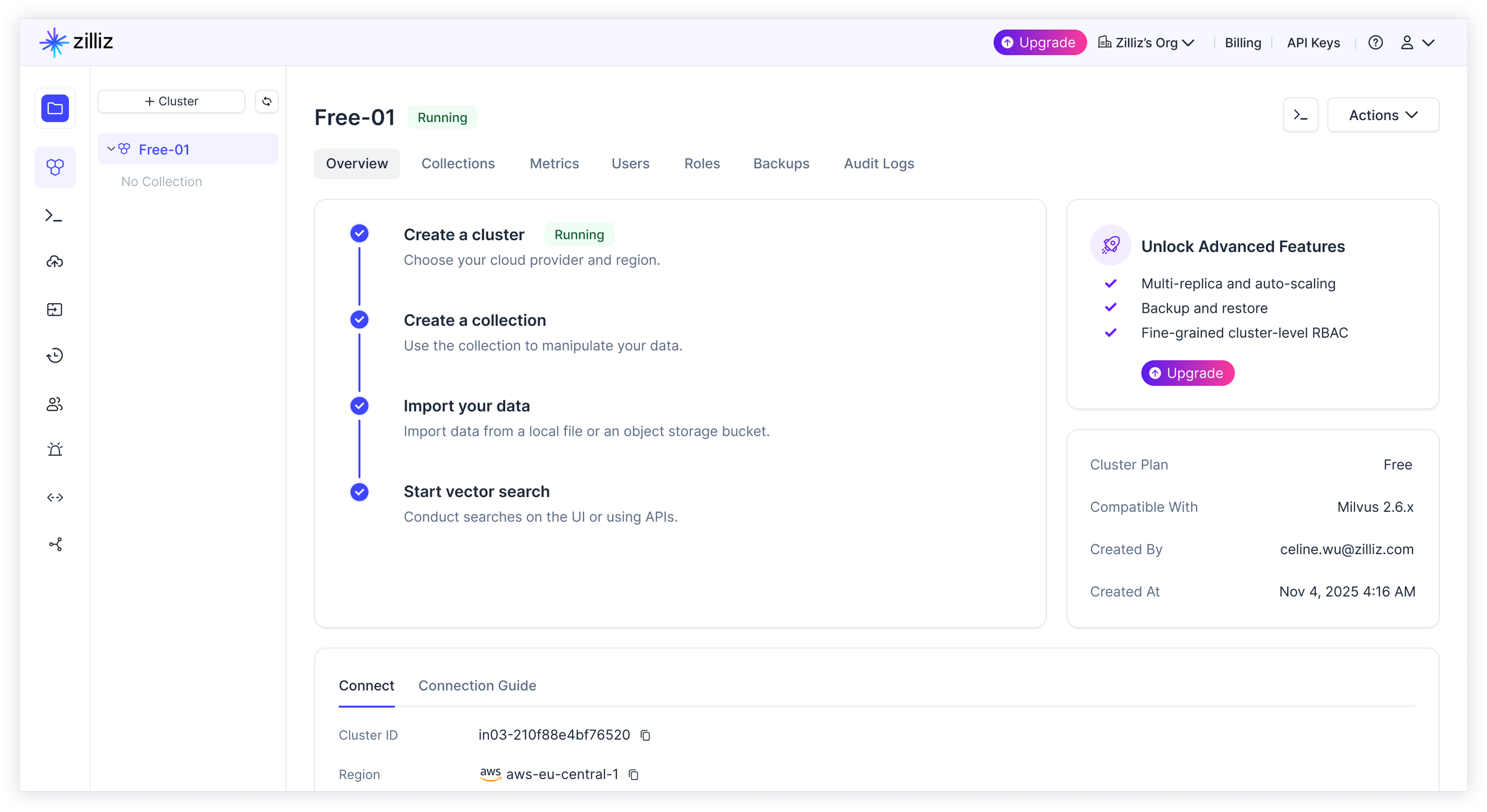
Task: Click the help question mark icon
Action: coord(1375,43)
